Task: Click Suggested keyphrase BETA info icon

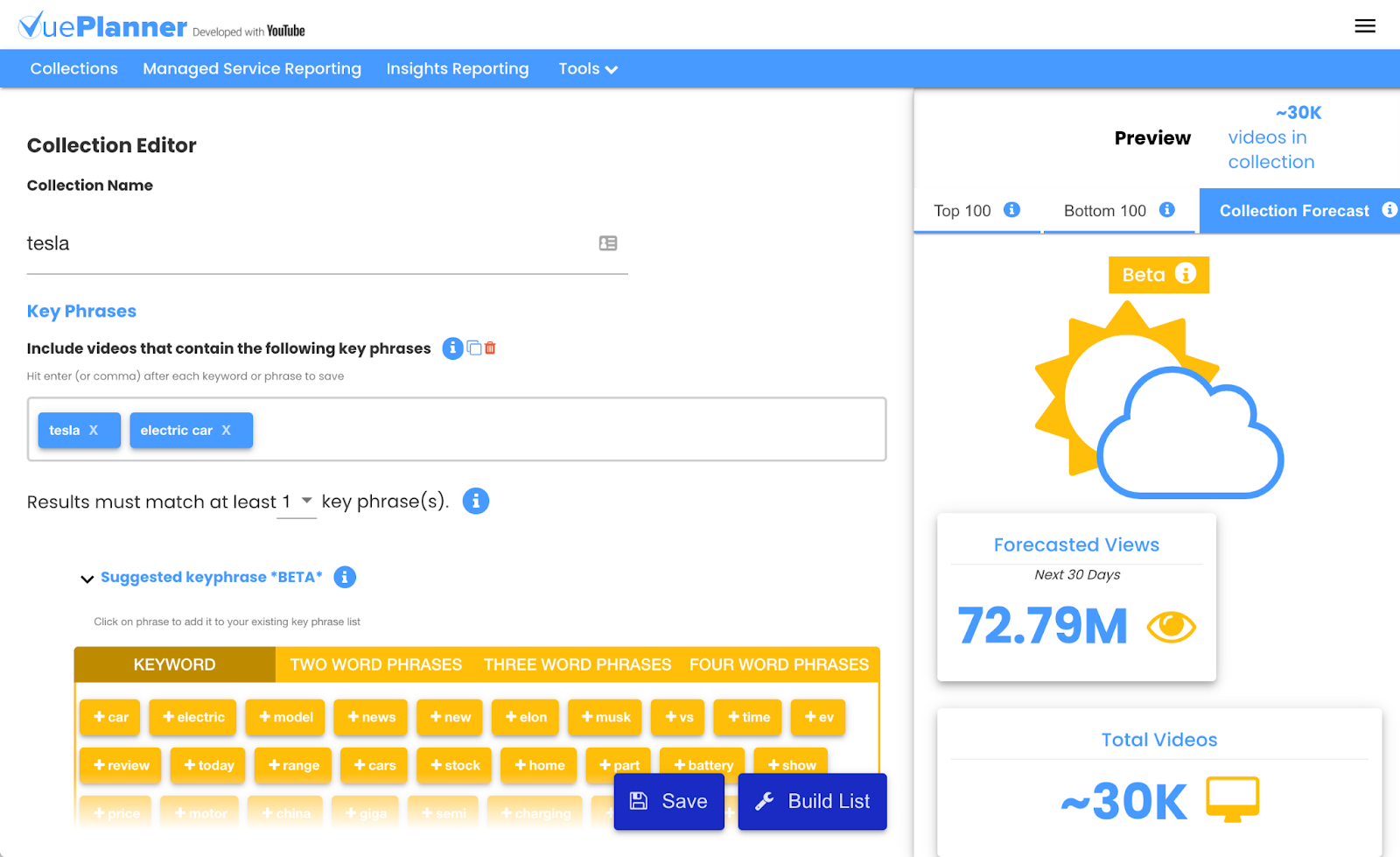Action: click(x=345, y=577)
